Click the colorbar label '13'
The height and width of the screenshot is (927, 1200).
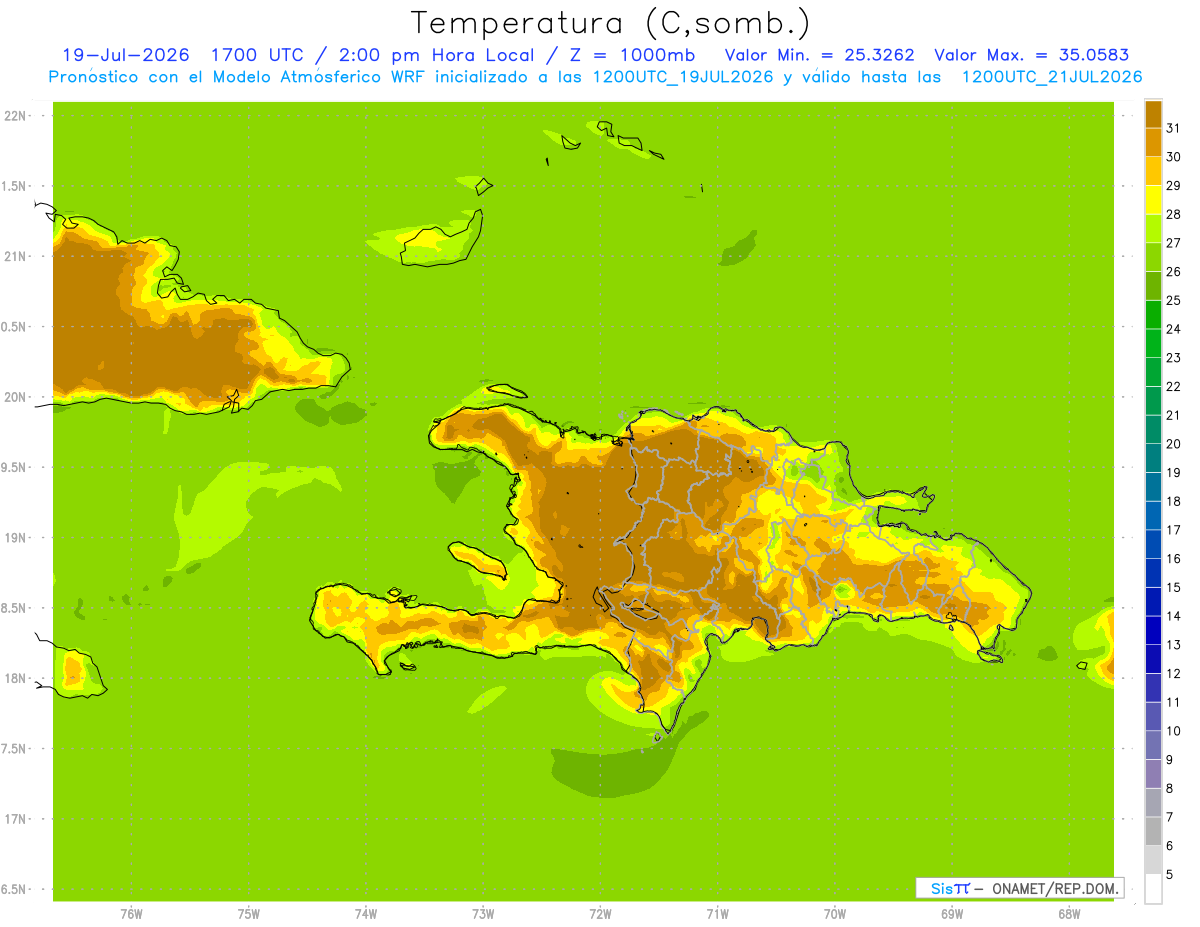[1173, 644]
